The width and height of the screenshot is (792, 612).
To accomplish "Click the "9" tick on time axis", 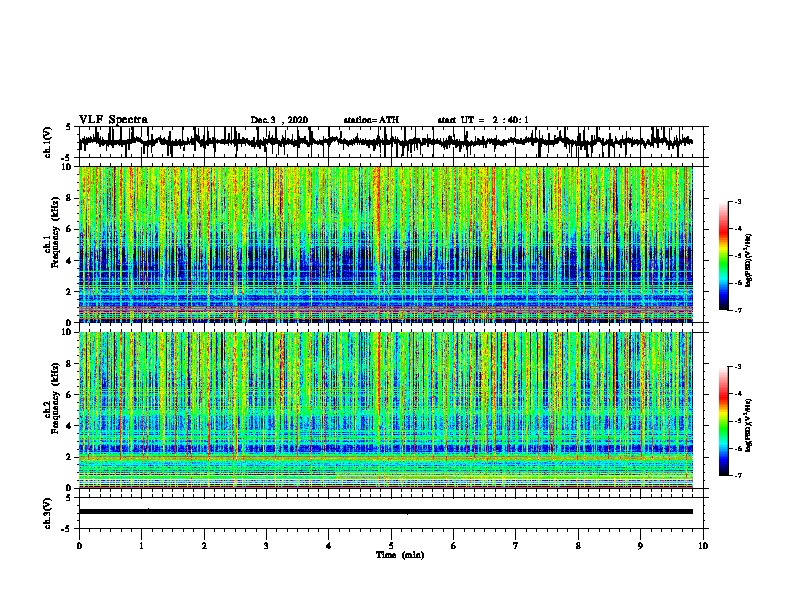I will [x=640, y=546].
